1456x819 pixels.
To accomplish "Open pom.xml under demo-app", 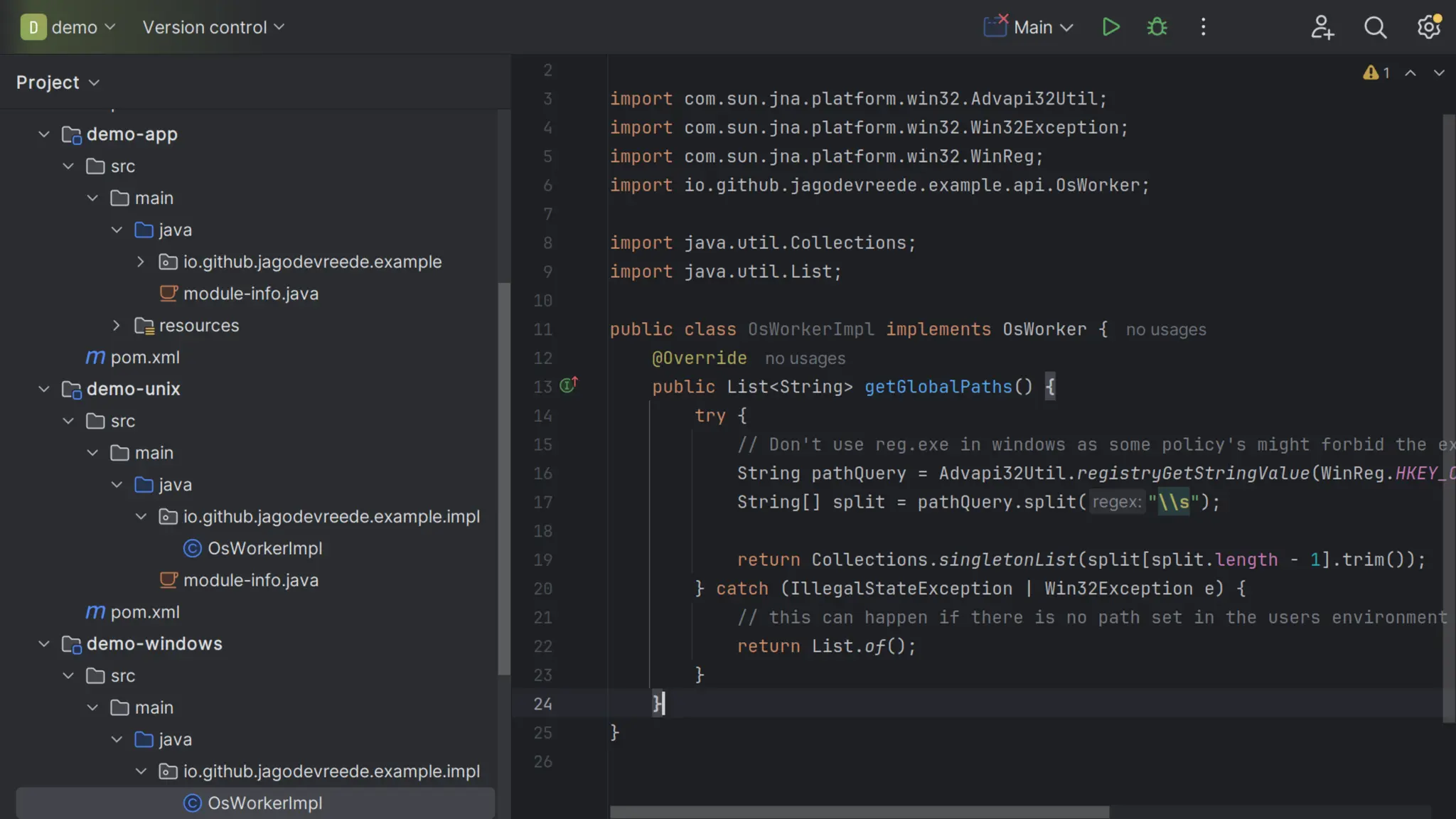I will tap(144, 357).
